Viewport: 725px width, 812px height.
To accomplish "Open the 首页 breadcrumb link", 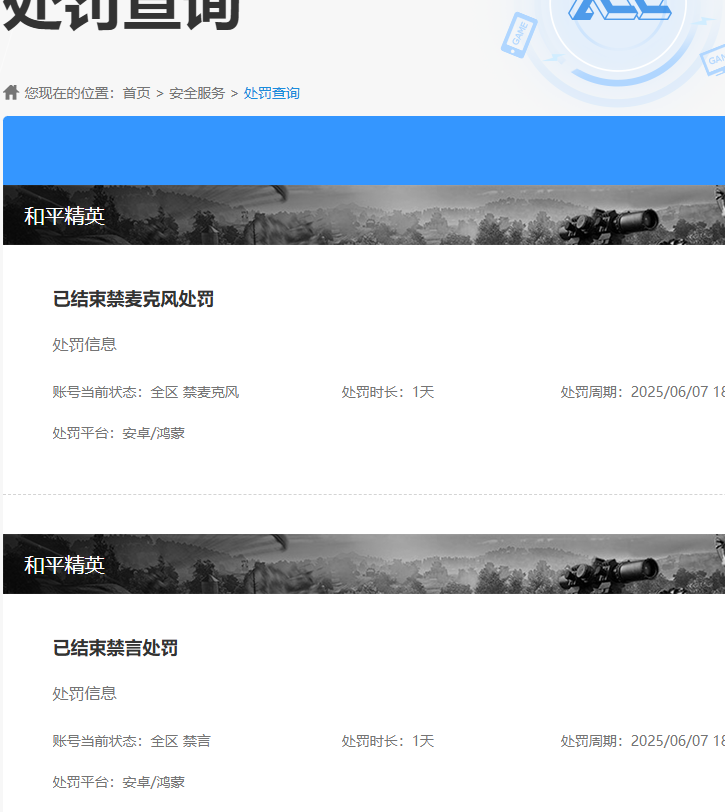I will 136,93.
